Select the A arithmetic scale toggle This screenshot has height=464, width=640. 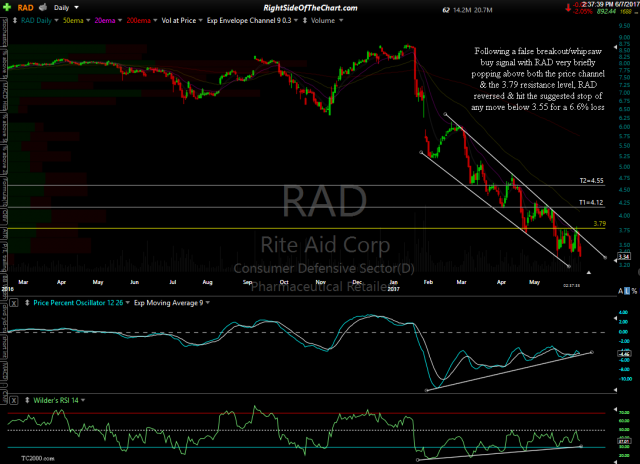coord(620,291)
